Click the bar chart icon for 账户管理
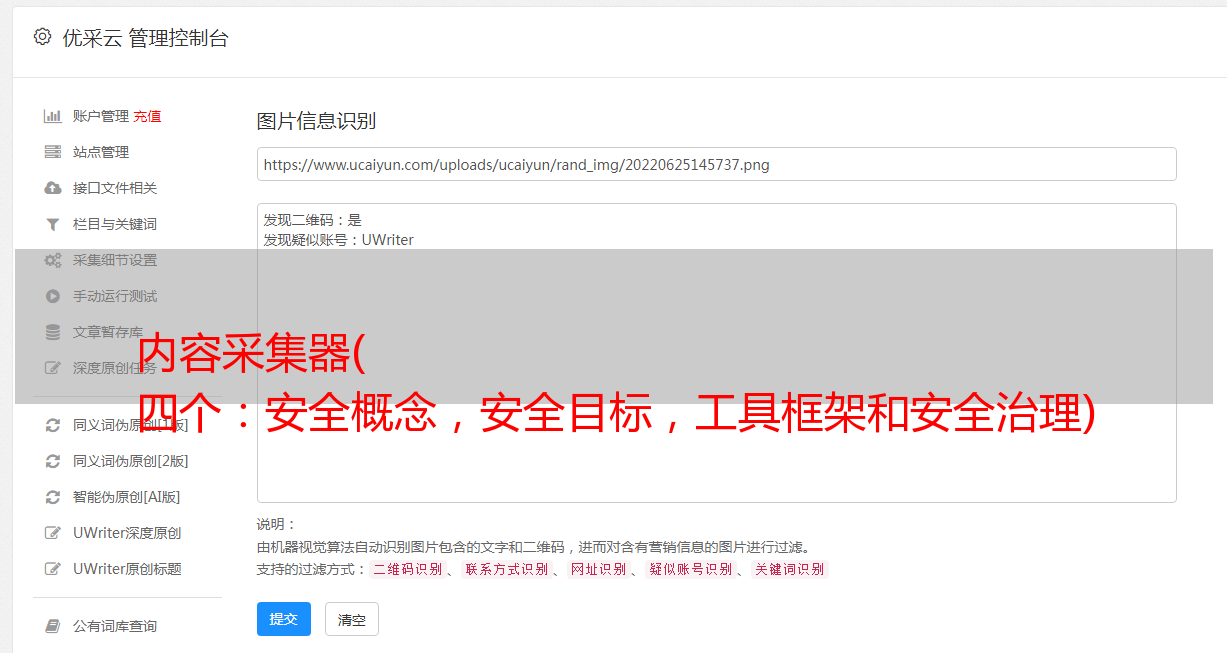This screenshot has height=653, width=1227. 53,116
